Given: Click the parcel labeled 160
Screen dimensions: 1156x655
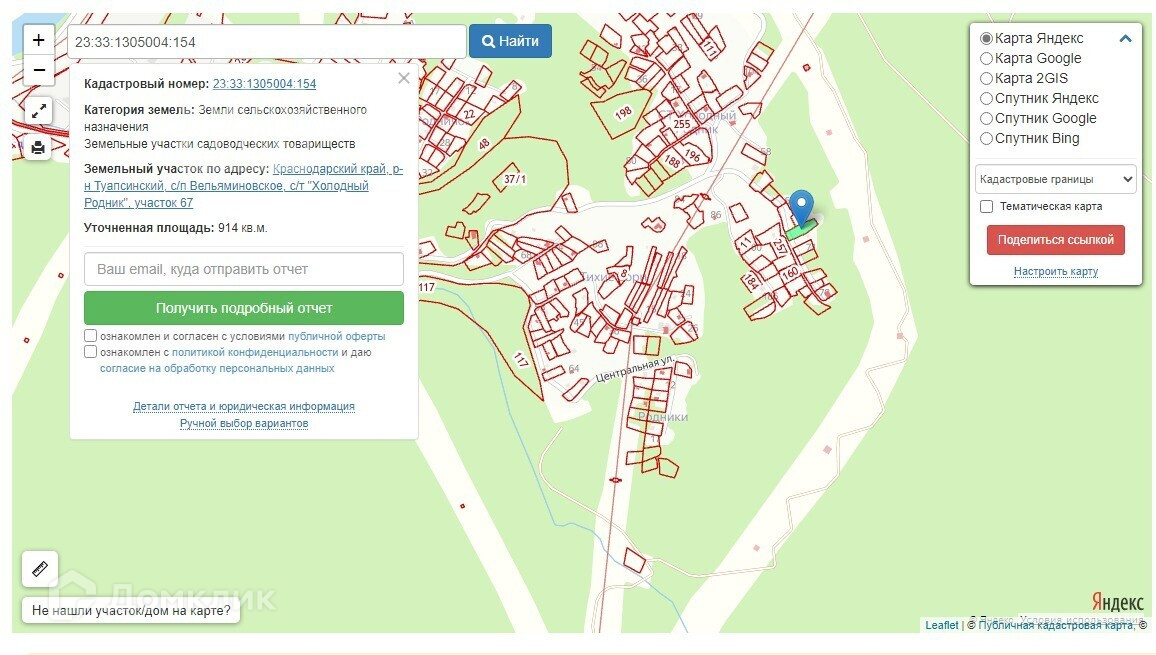Looking at the screenshot, I should coord(790,273).
